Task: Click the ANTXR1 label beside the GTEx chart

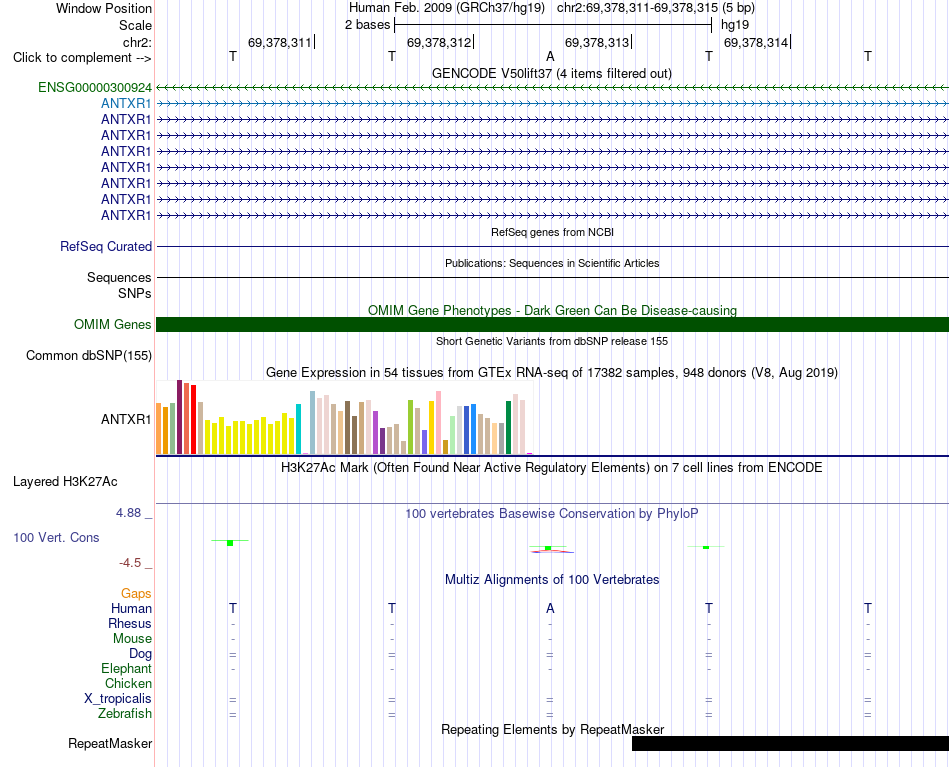Action: click(x=126, y=419)
